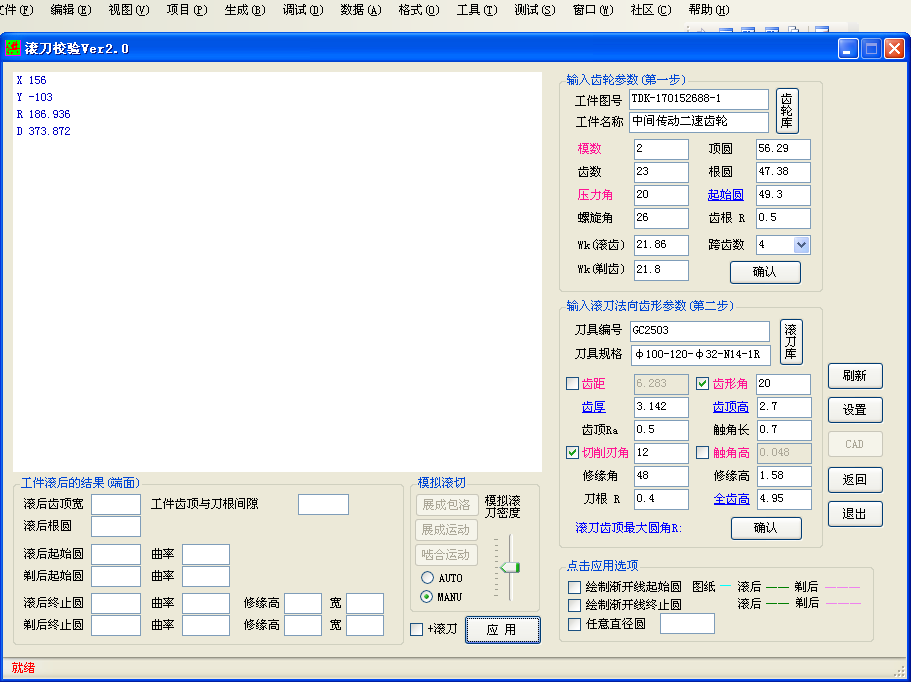911x682 pixels.
Task: Click the 应用 apply button
Action: click(503, 630)
